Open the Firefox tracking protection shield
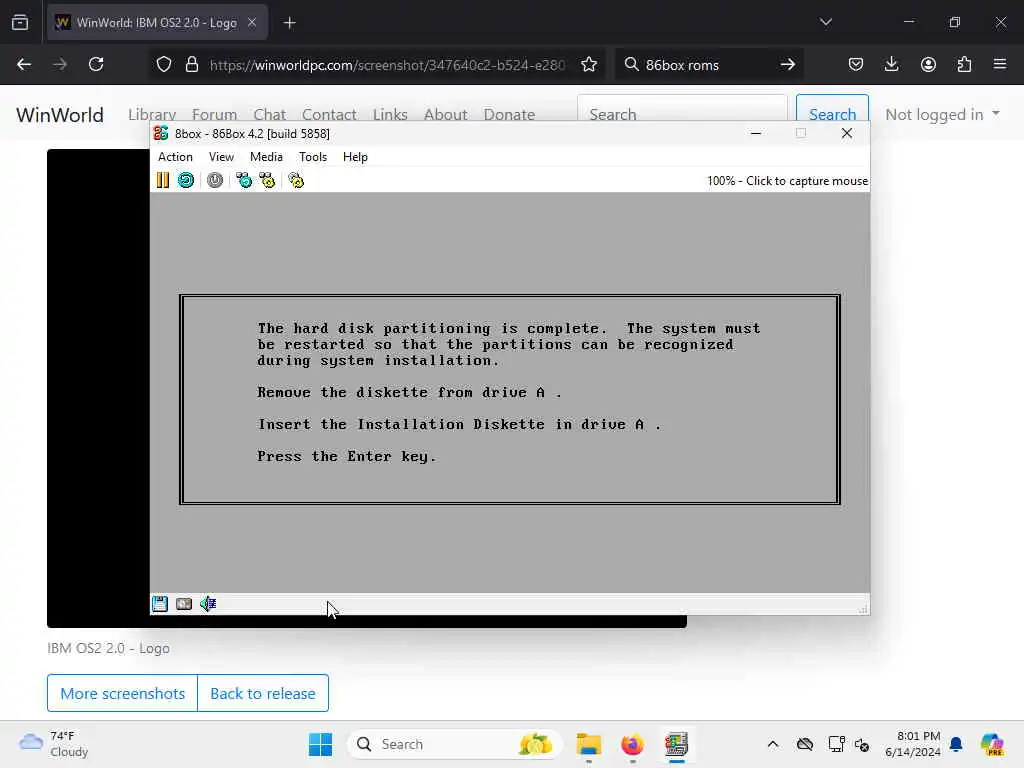The image size is (1024, 768). pos(164,65)
